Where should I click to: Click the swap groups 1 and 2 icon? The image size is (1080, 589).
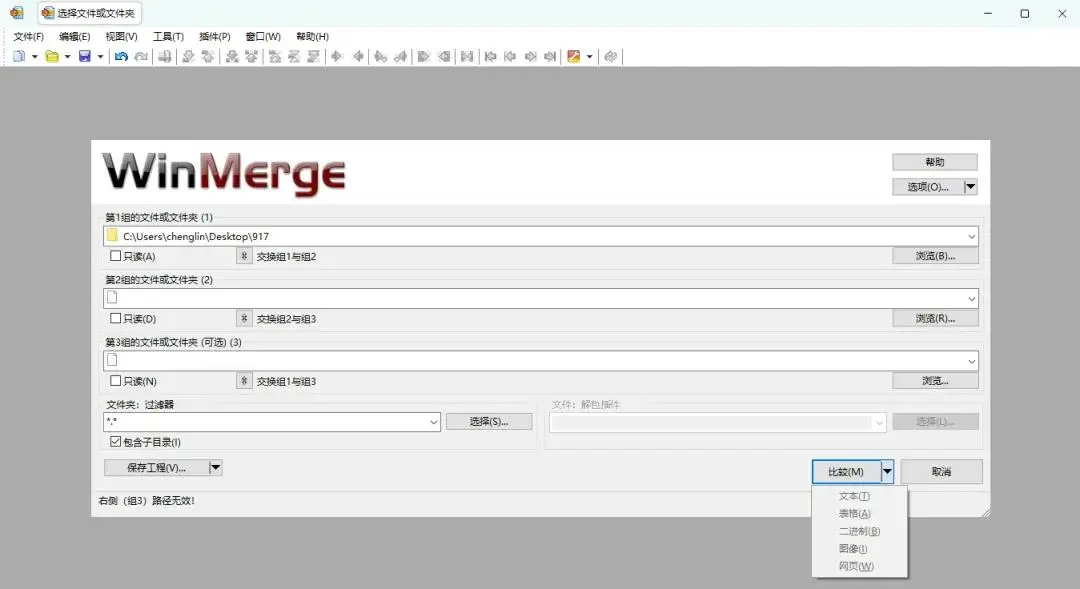point(244,256)
